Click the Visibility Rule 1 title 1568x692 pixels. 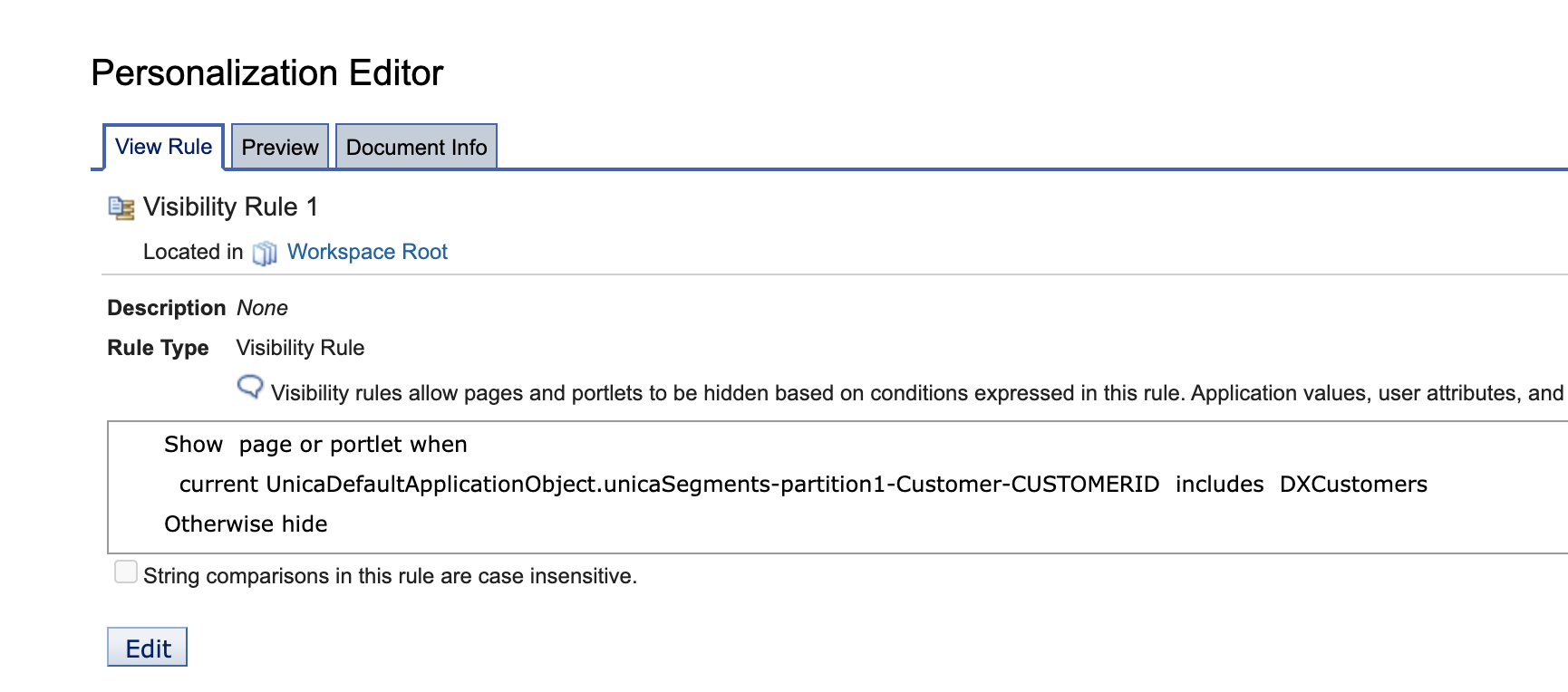tap(230, 207)
